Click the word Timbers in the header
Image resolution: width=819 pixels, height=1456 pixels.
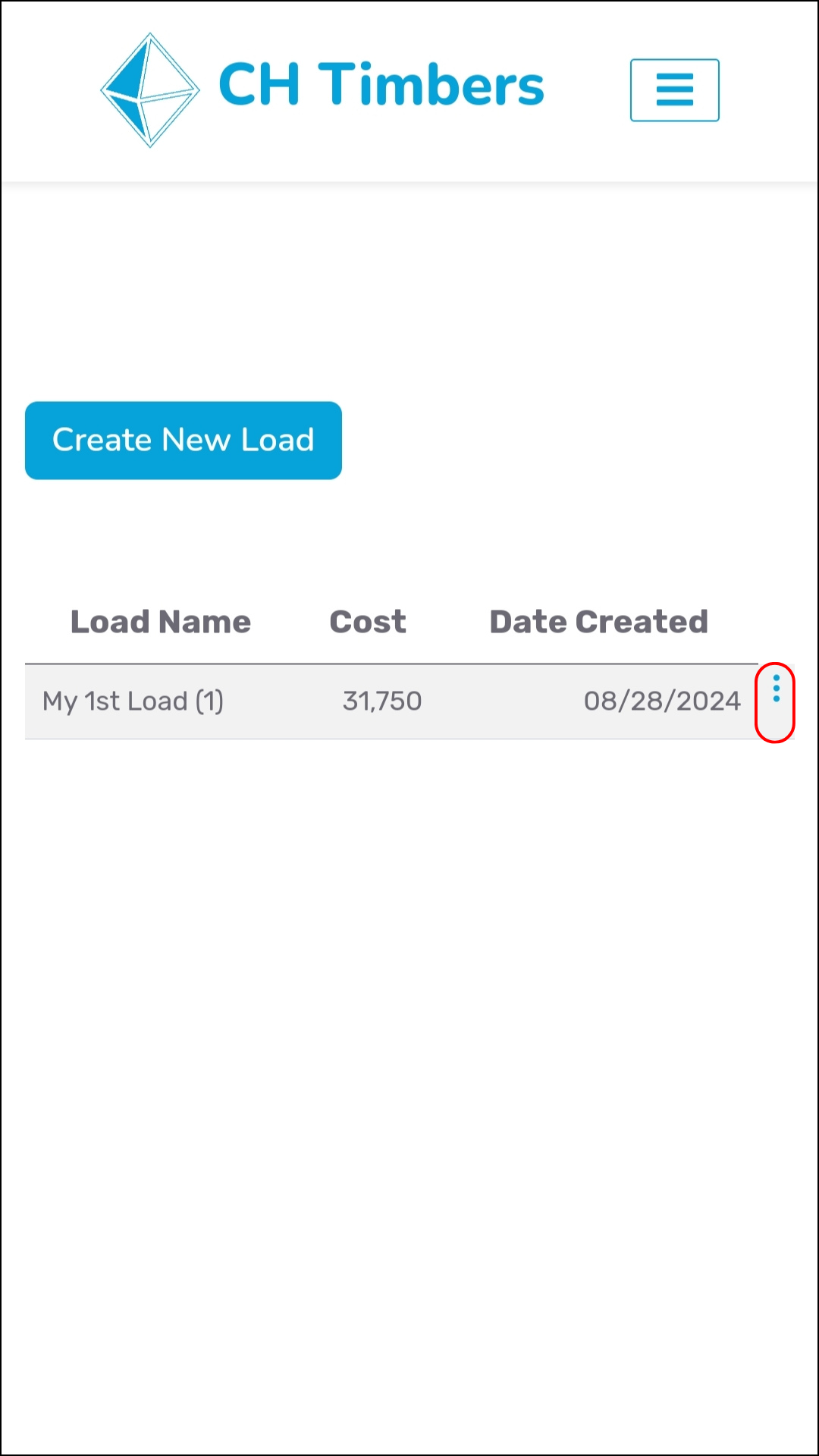point(431,84)
